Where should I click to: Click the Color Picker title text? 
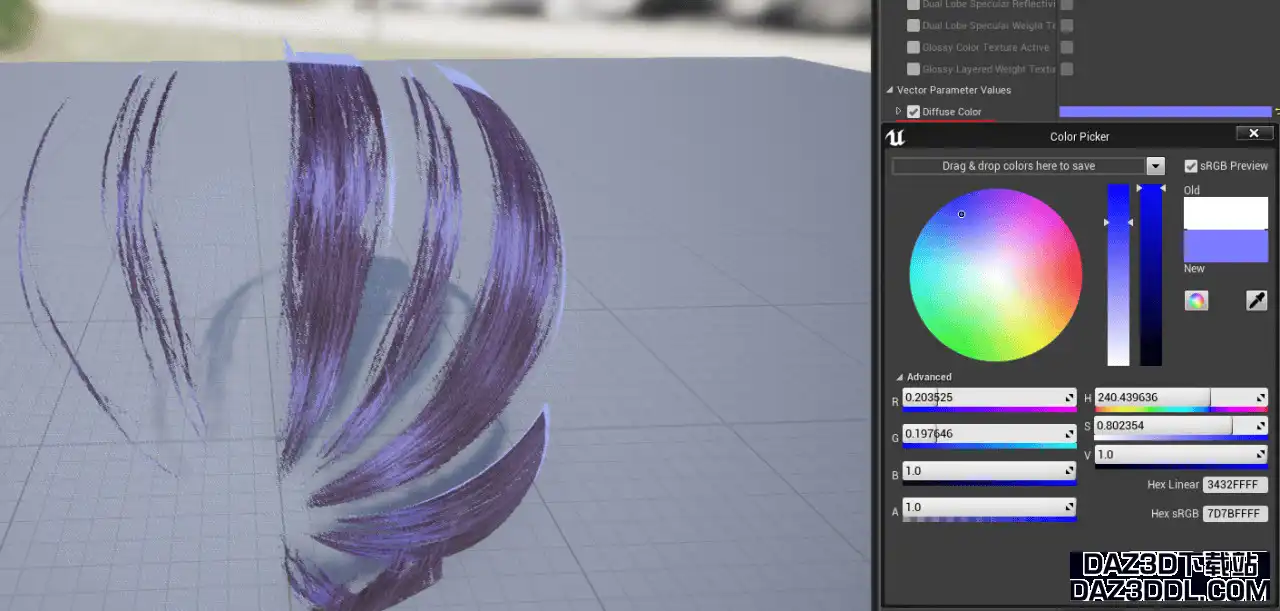(1079, 137)
